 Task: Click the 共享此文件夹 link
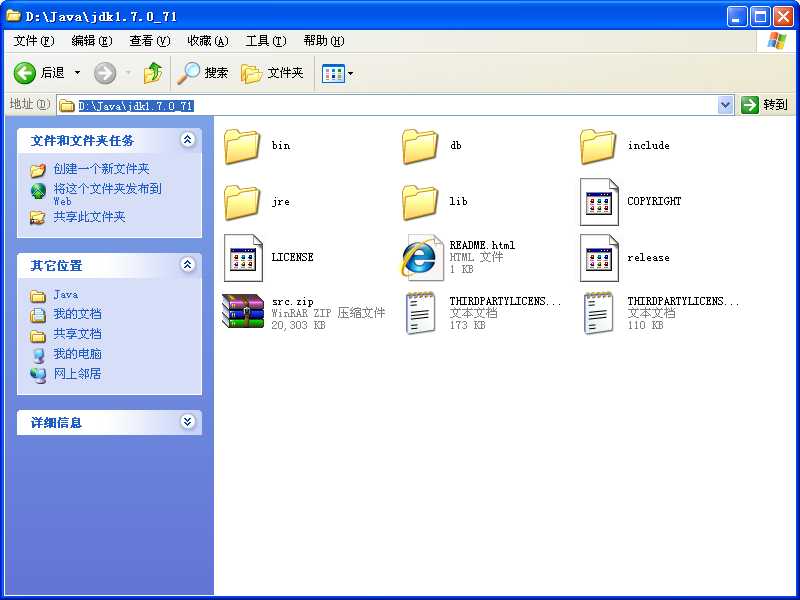[89, 217]
